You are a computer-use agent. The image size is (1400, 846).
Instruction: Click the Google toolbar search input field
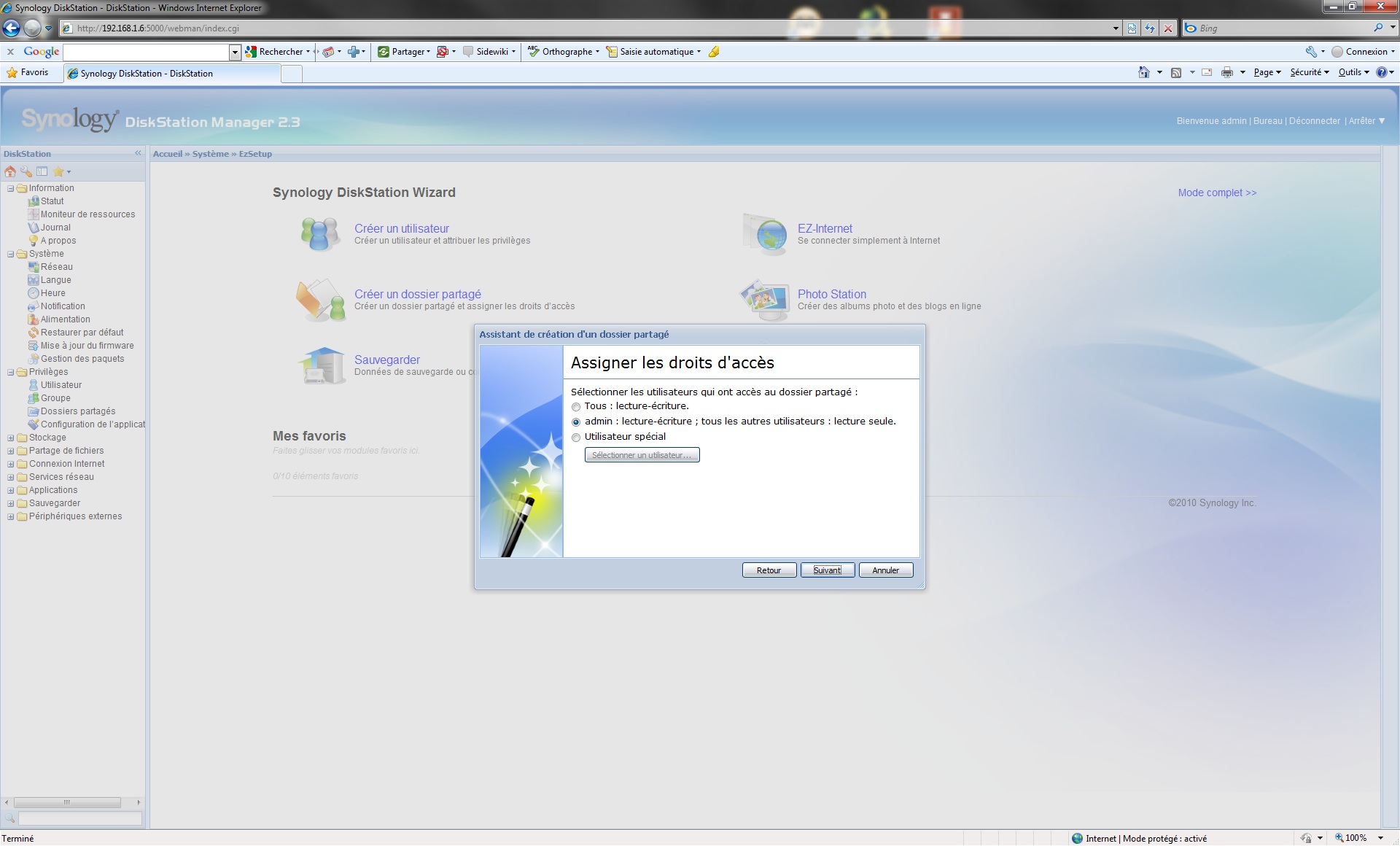[x=147, y=52]
